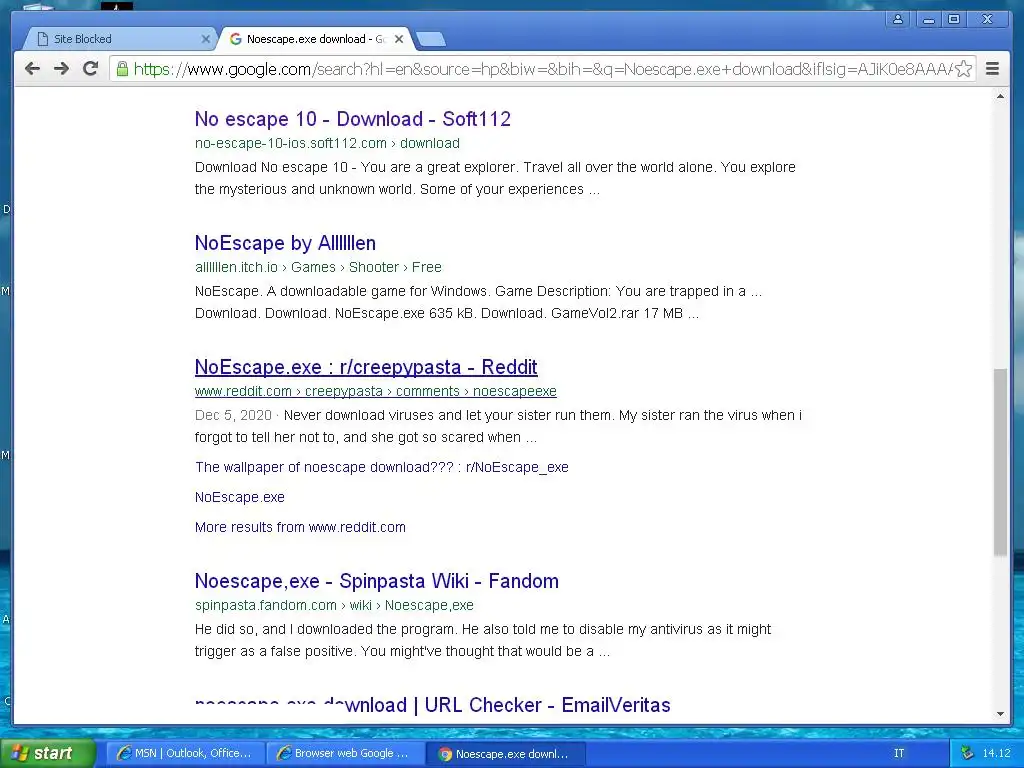
Task: Open NoEscape.exe r/creepypasta Reddit result
Action: coord(366,367)
